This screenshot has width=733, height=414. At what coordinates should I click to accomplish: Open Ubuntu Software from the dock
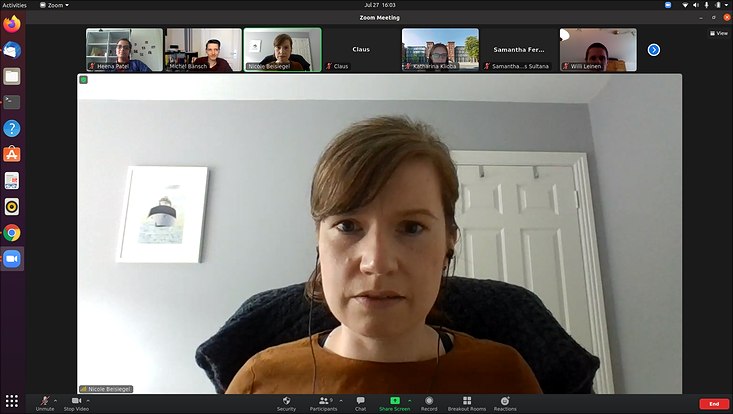coord(12,154)
